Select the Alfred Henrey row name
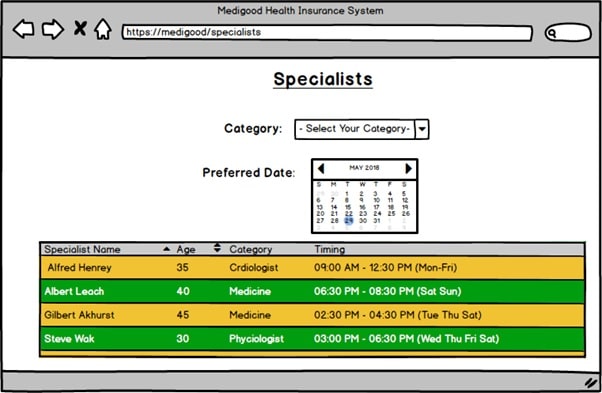The image size is (602, 393). tap(79, 268)
